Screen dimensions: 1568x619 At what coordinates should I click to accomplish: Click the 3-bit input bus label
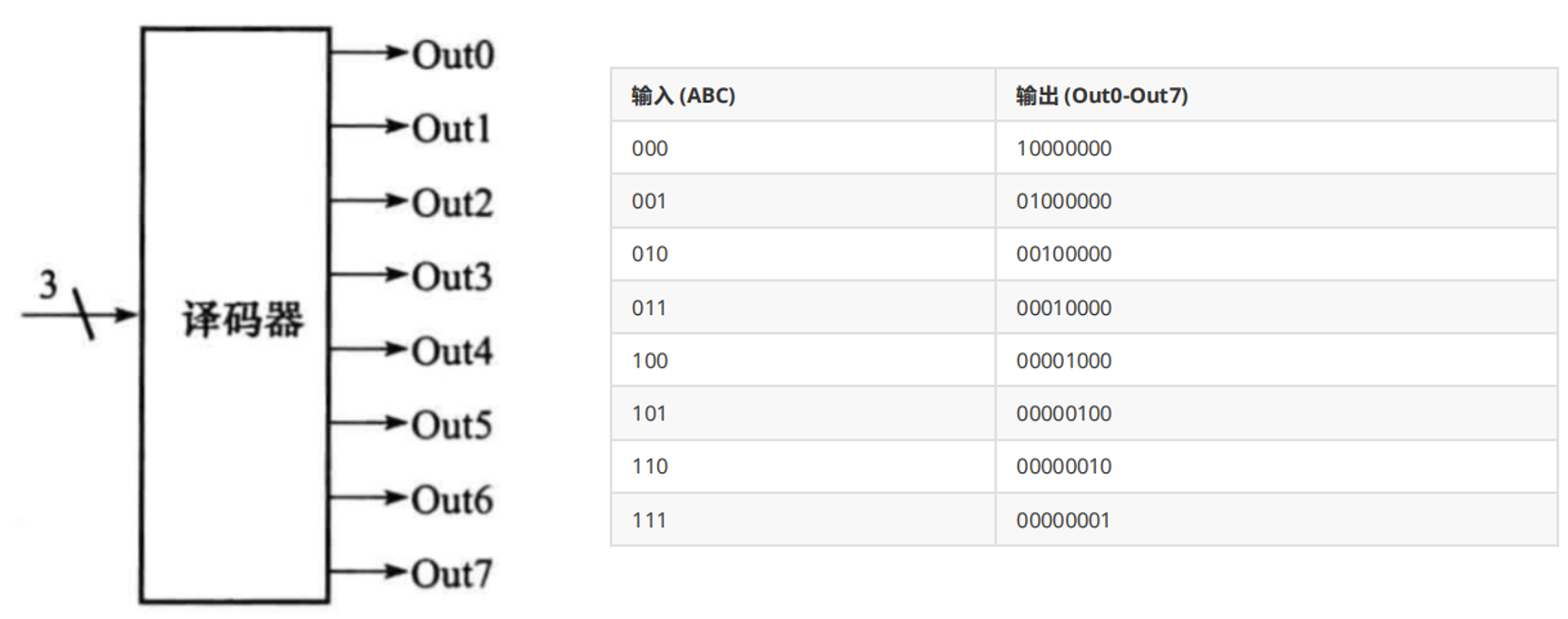pos(48,285)
